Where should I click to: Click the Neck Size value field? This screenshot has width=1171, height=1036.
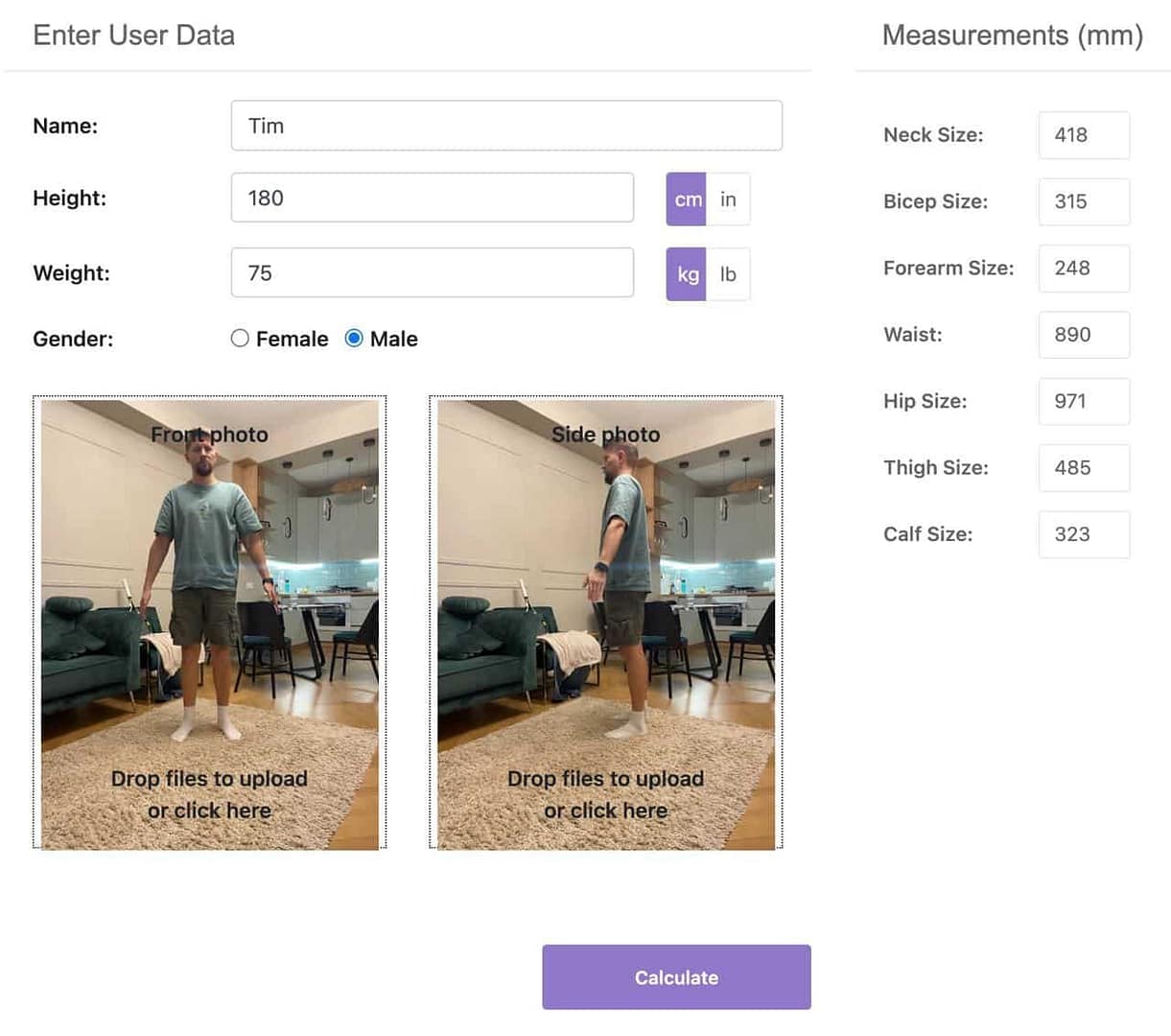pyautogui.click(x=1083, y=135)
